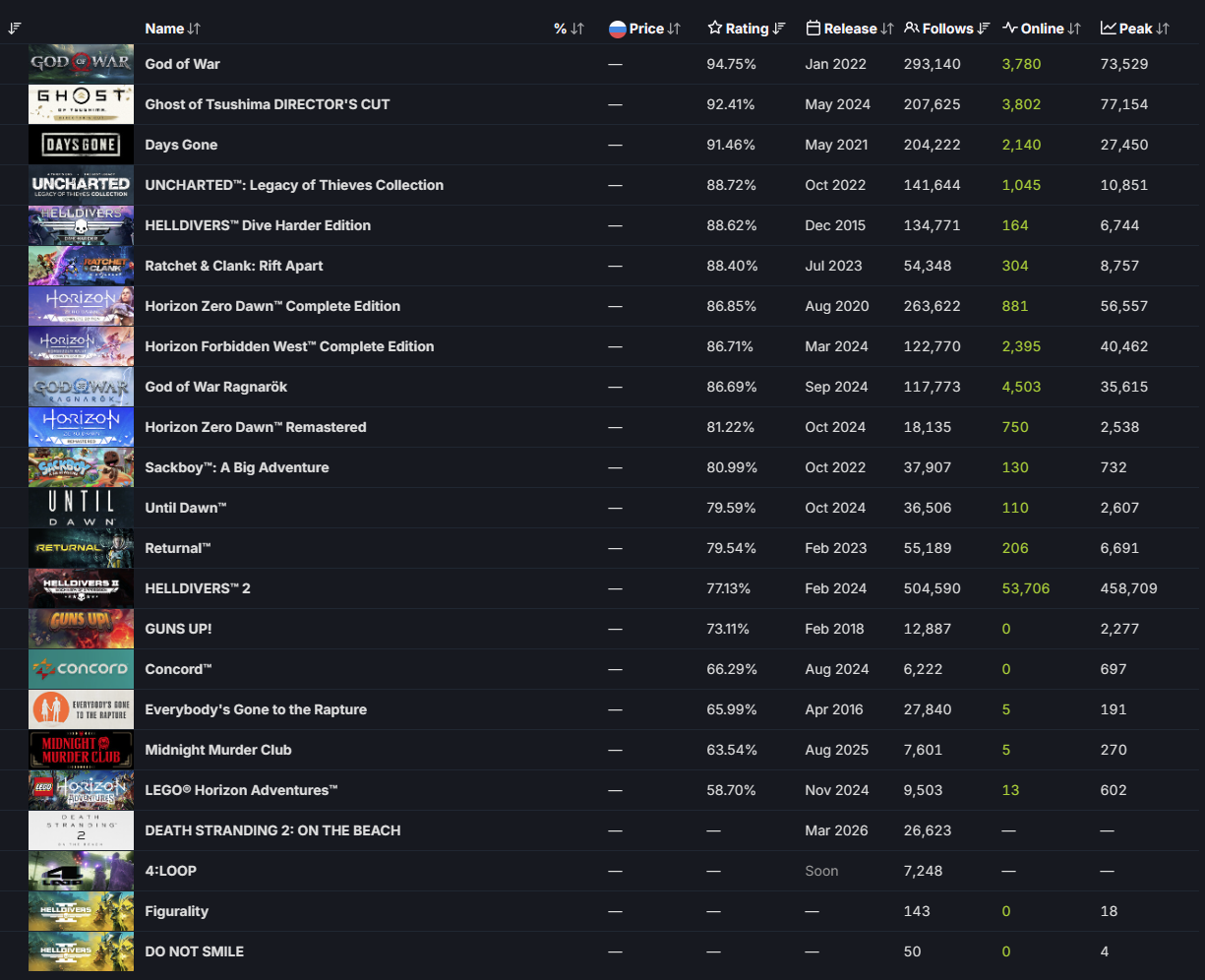The height and width of the screenshot is (980, 1205).
Task: Click the Days Gone logo thumbnail
Action: click(81, 145)
